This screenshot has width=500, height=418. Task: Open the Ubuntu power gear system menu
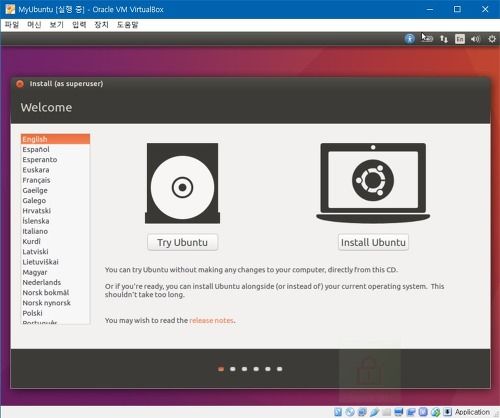(492, 39)
